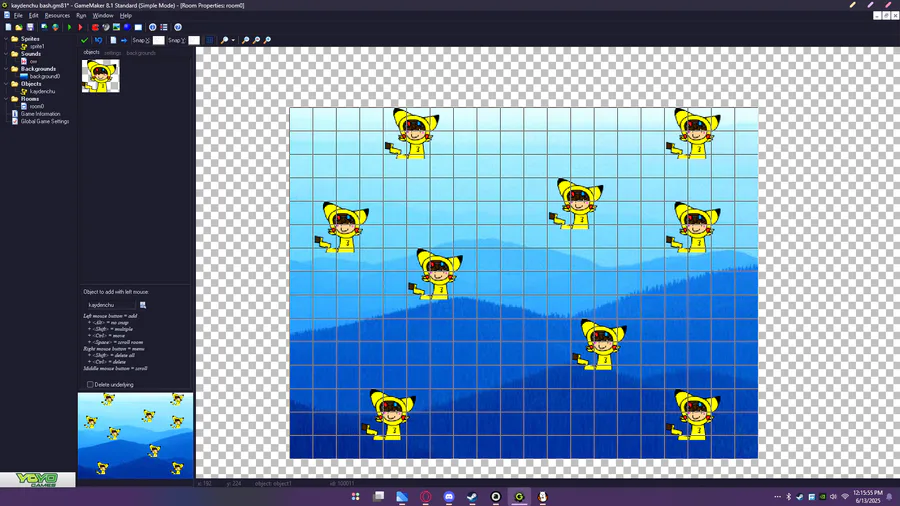
Task: Collapse the Sprites folder
Action: click(6, 39)
